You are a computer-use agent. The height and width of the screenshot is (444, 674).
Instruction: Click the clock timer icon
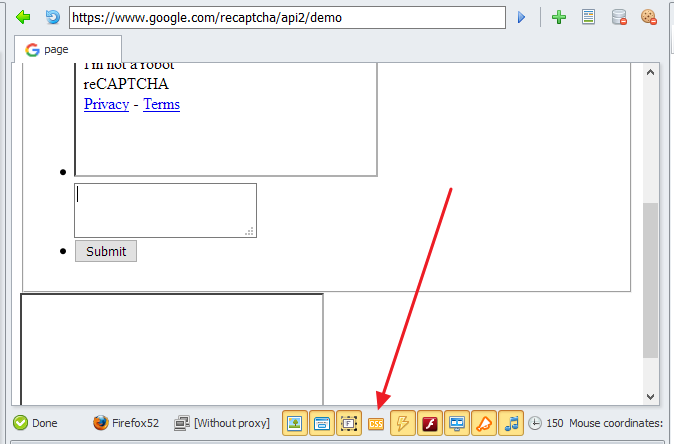[535, 423]
